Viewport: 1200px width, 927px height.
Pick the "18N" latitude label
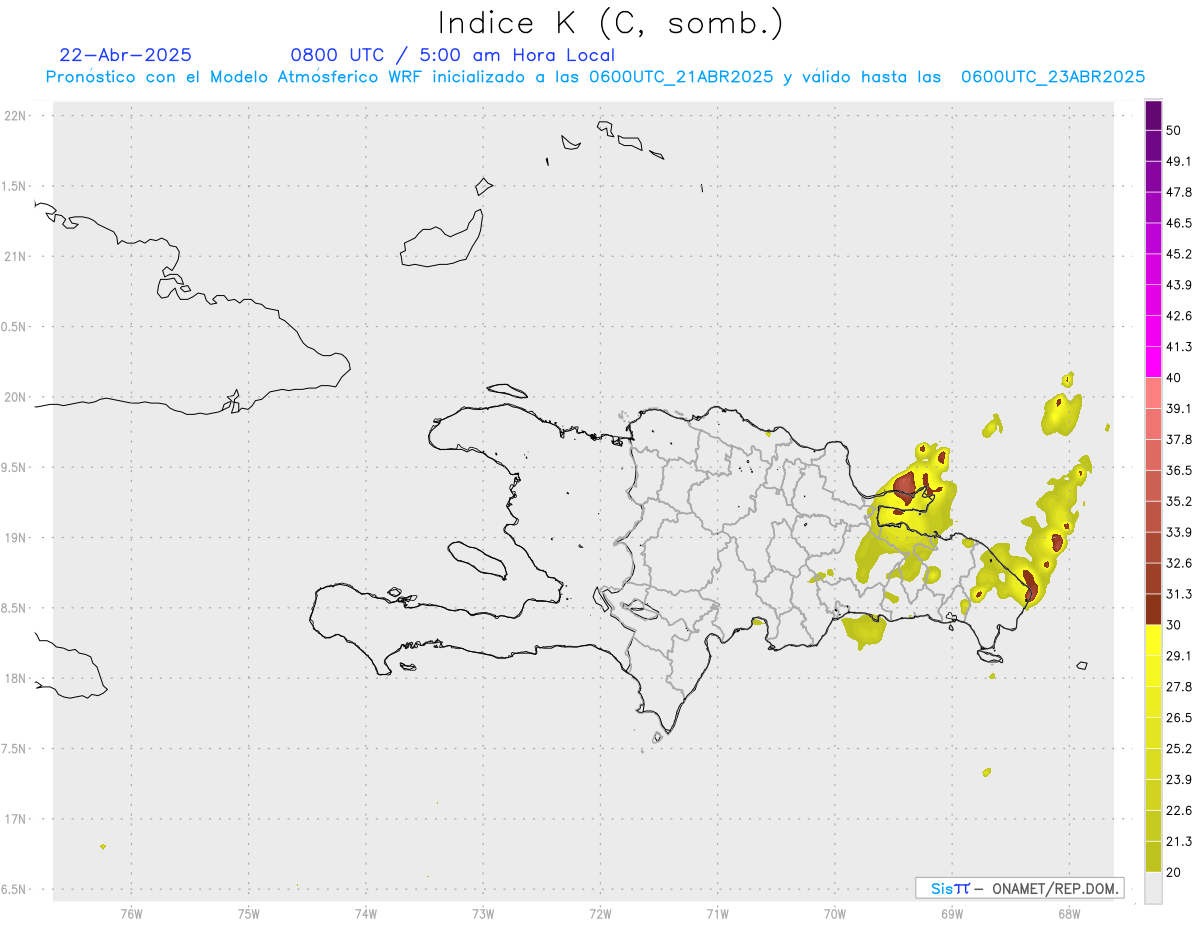(15, 678)
